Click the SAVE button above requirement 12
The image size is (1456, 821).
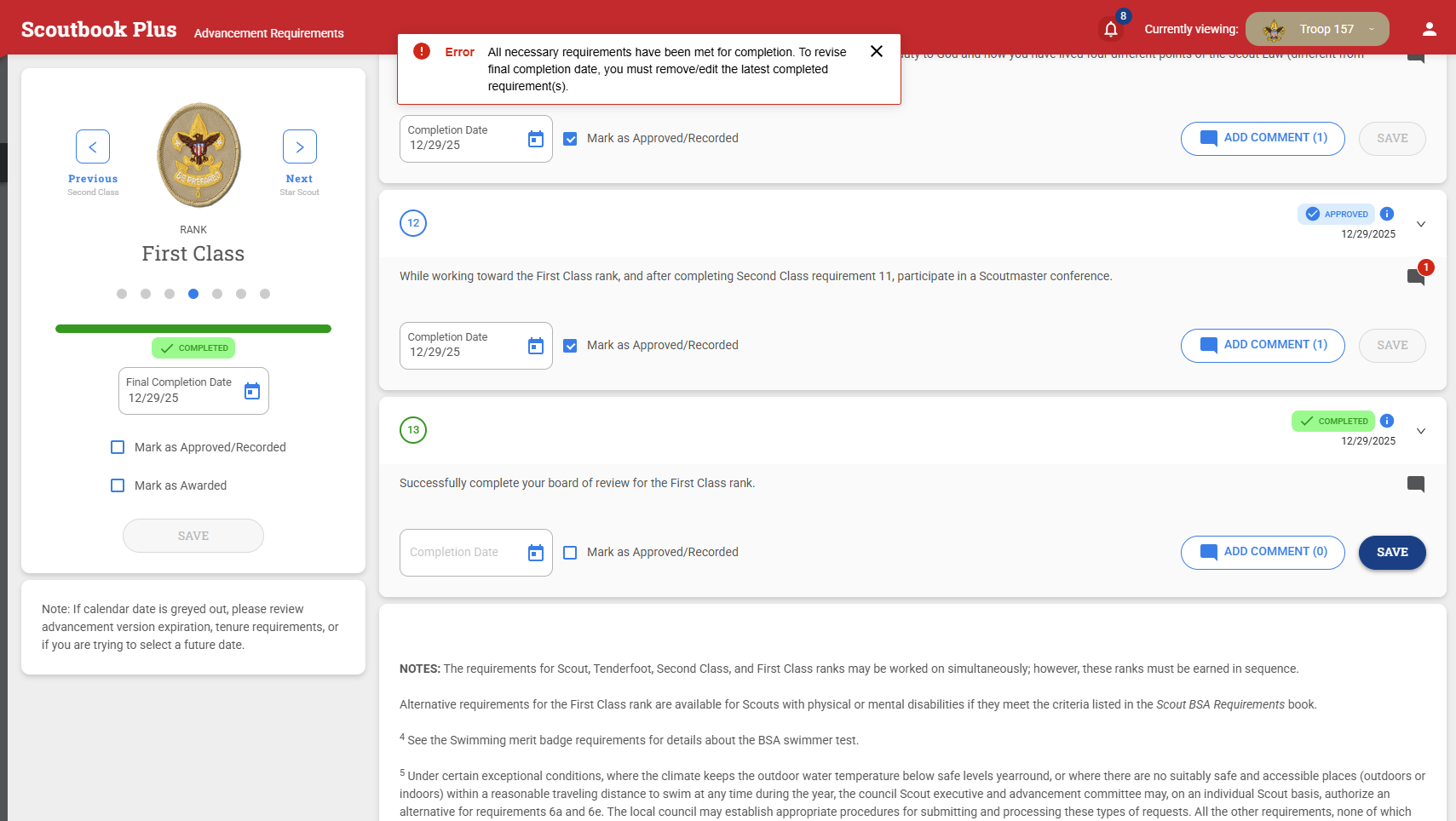coord(1392,139)
